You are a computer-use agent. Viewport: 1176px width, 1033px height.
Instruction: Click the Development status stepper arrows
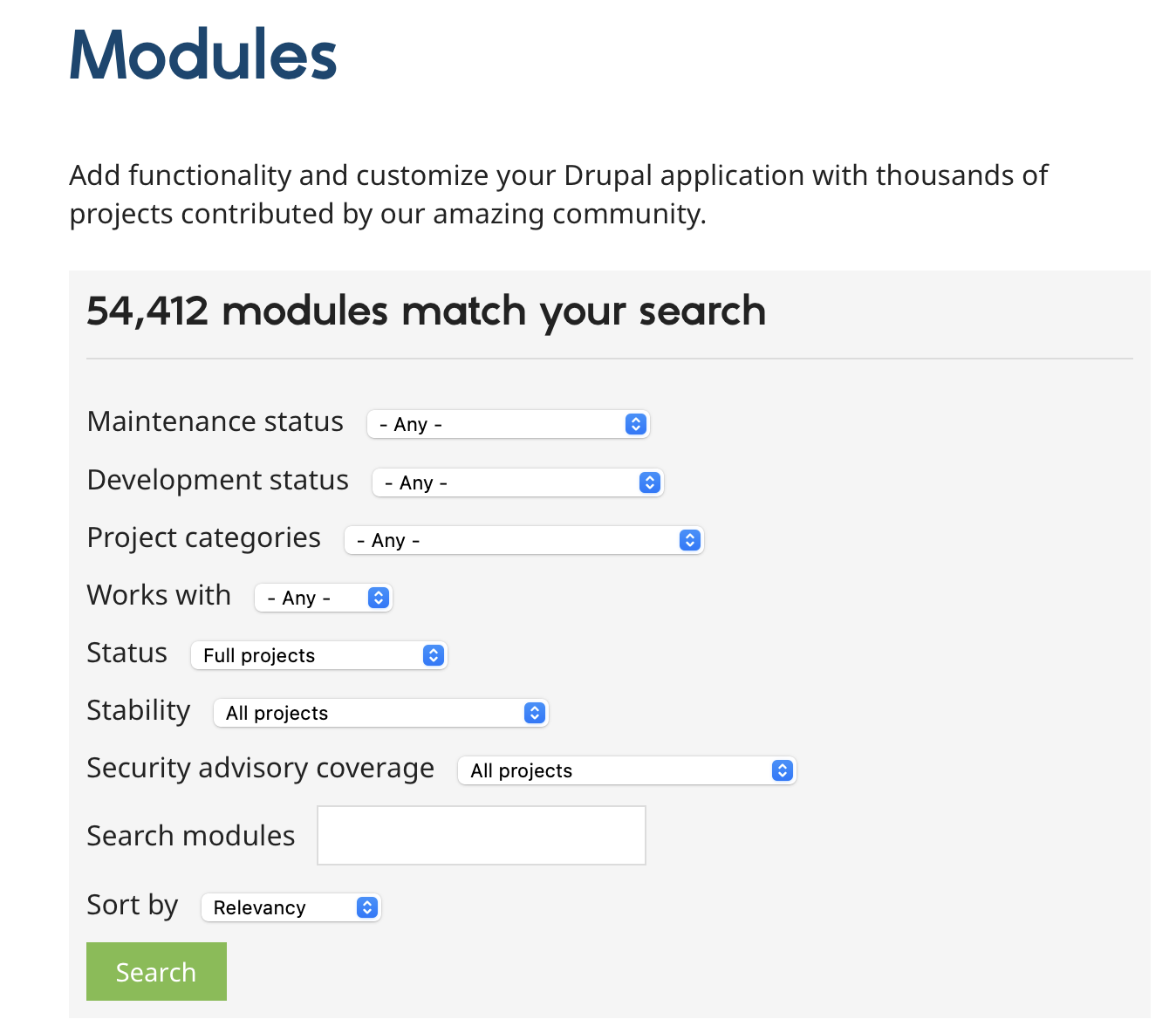(x=649, y=482)
